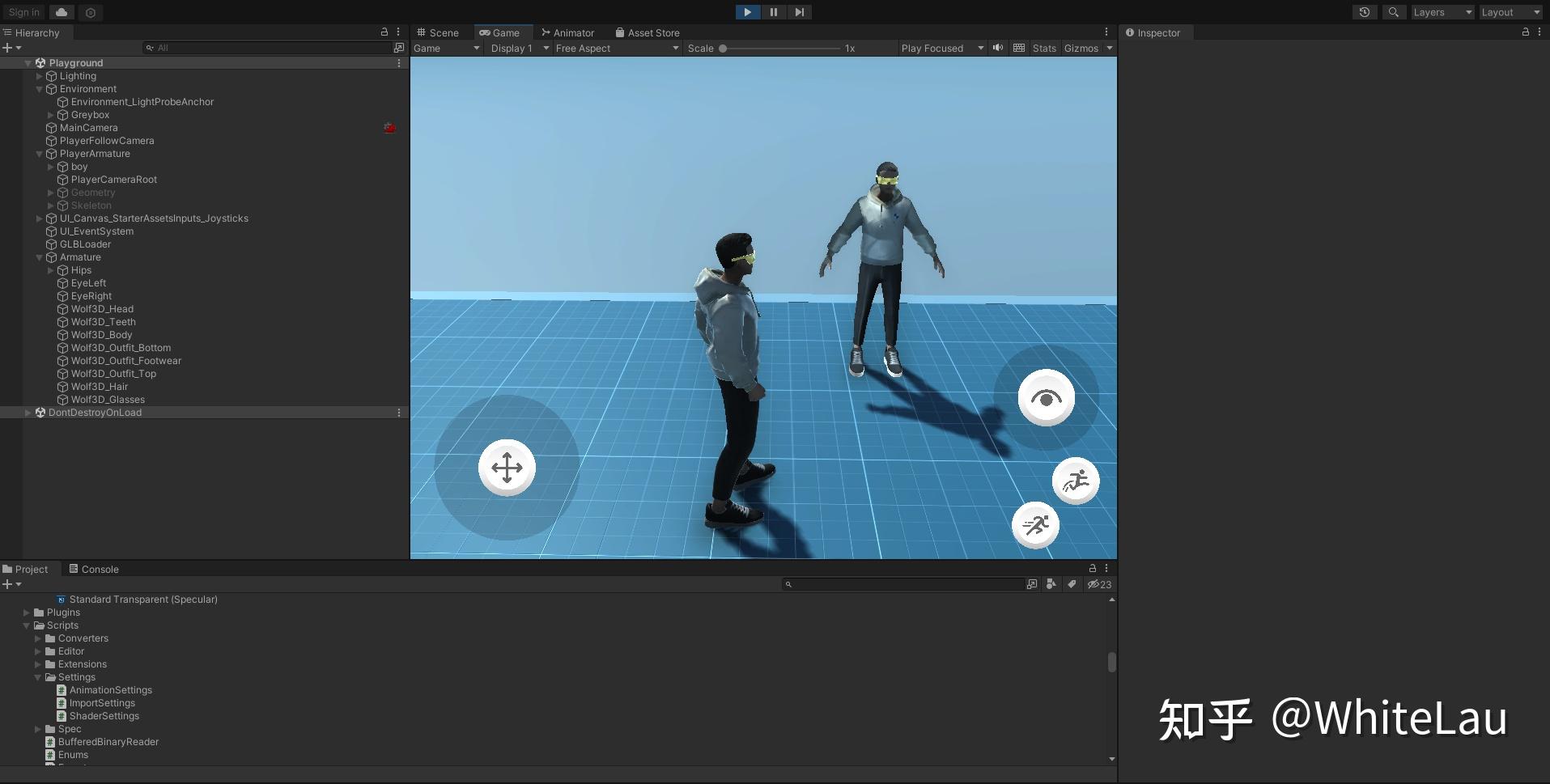Click the Play button in the toolbar
The image size is (1550, 784).
[x=747, y=12]
